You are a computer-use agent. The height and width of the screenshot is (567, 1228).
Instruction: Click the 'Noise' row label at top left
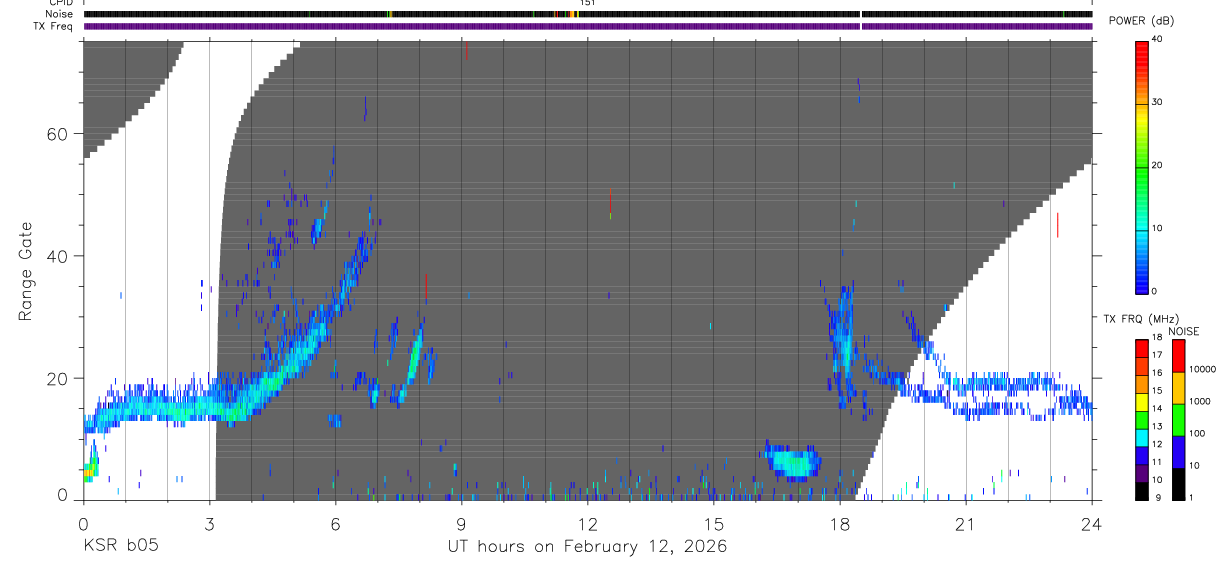(x=59, y=14)
